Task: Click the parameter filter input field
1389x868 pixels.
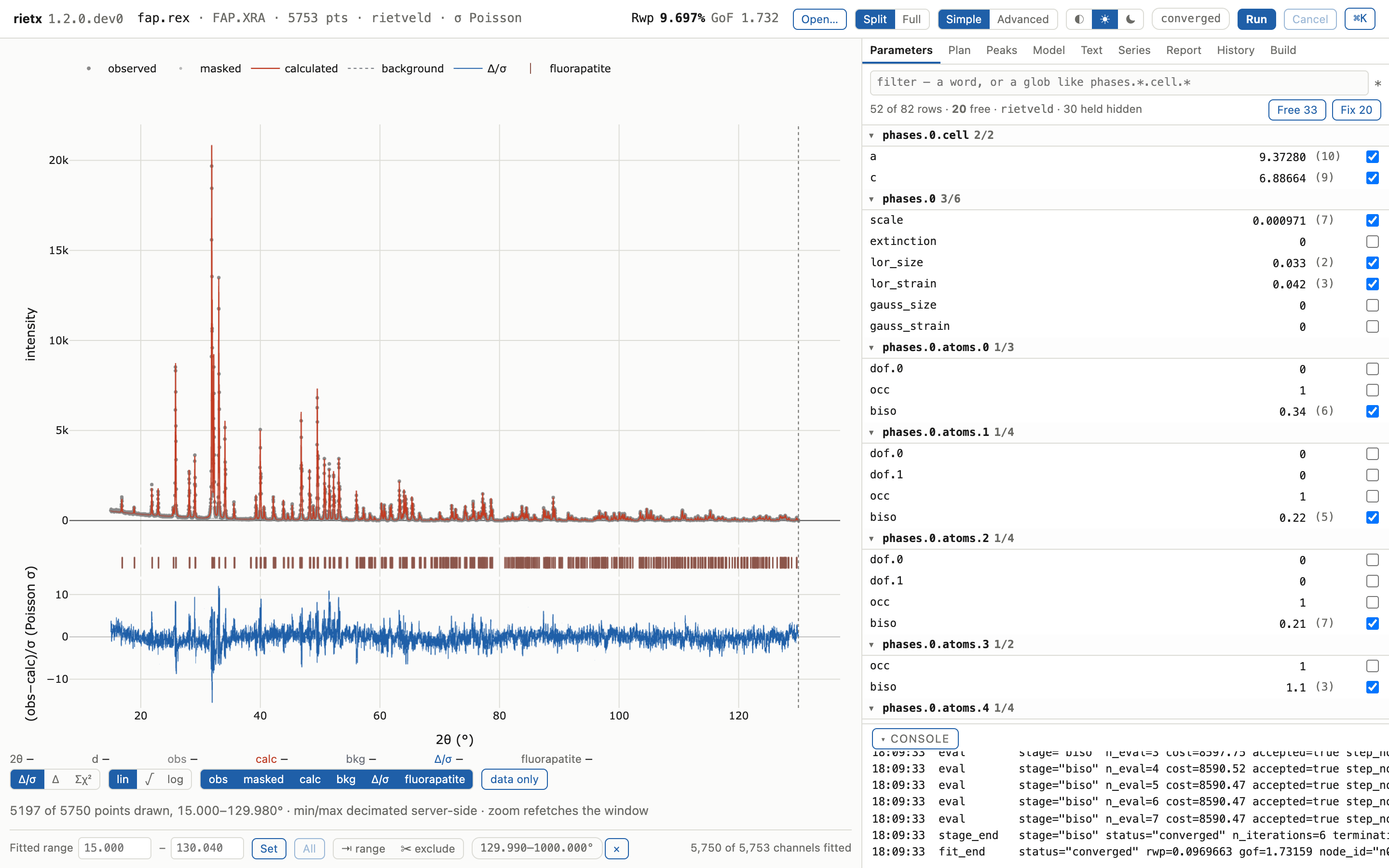Action: pyautogui.click(x=1118, y=82)
